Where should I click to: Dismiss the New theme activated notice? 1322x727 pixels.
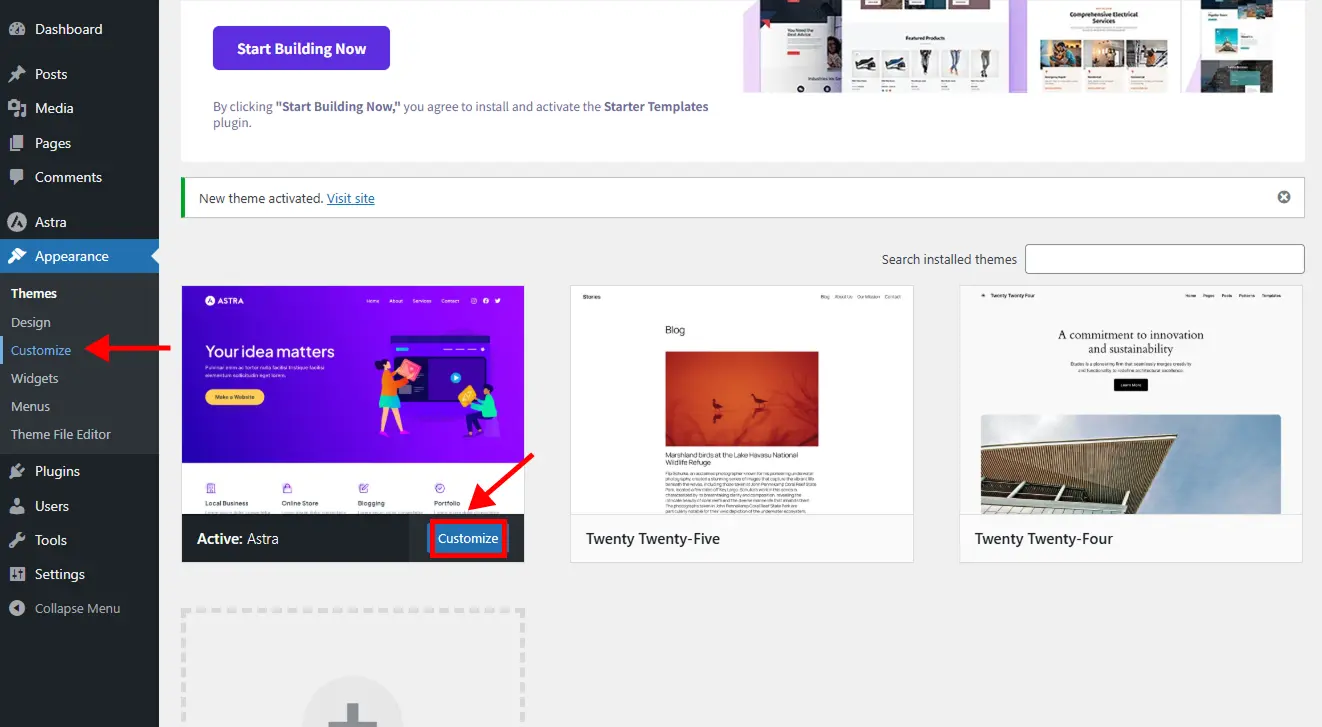click(1284, 197)
